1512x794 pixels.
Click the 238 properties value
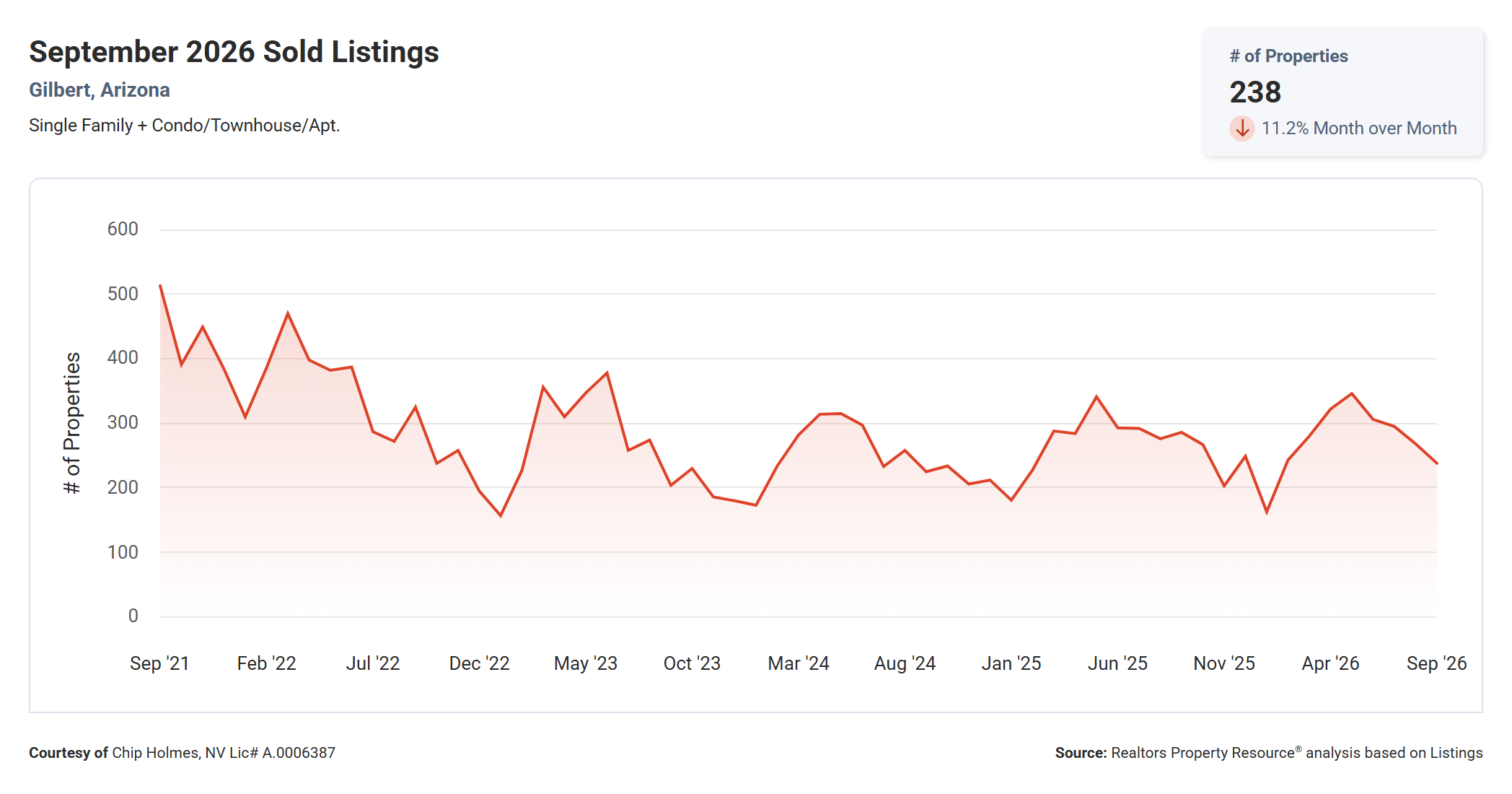1255,92
